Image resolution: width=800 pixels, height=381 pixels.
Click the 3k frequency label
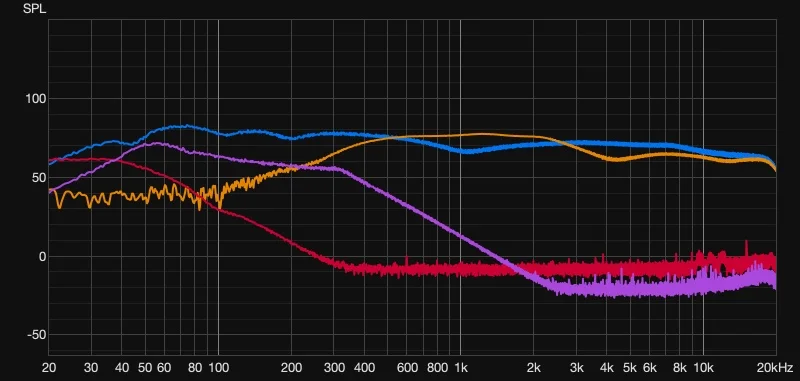coord(577,367)
